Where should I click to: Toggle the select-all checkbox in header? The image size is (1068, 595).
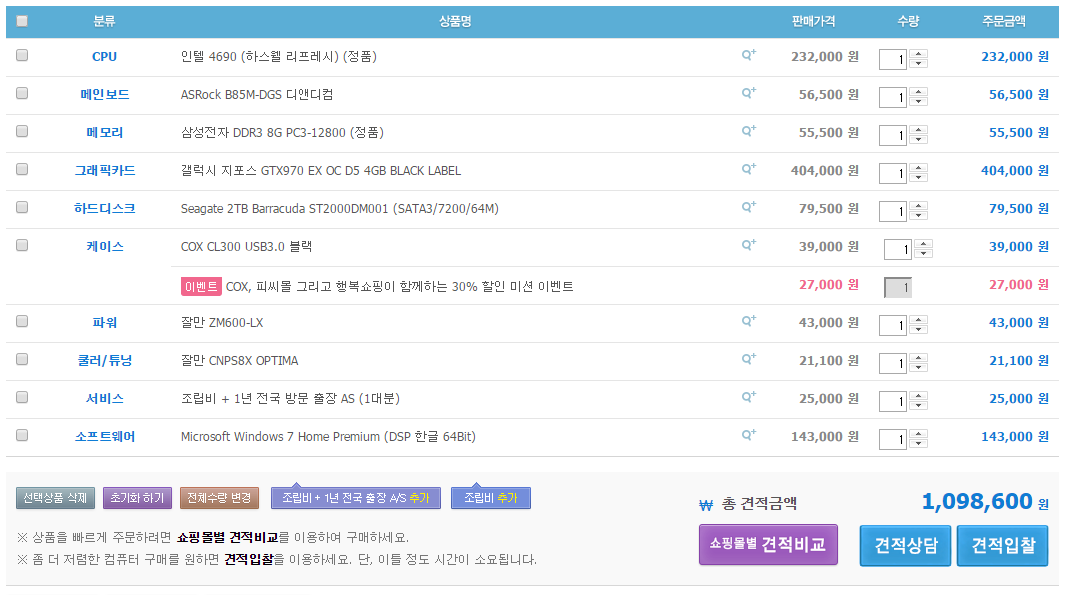(x=22, y=21)
